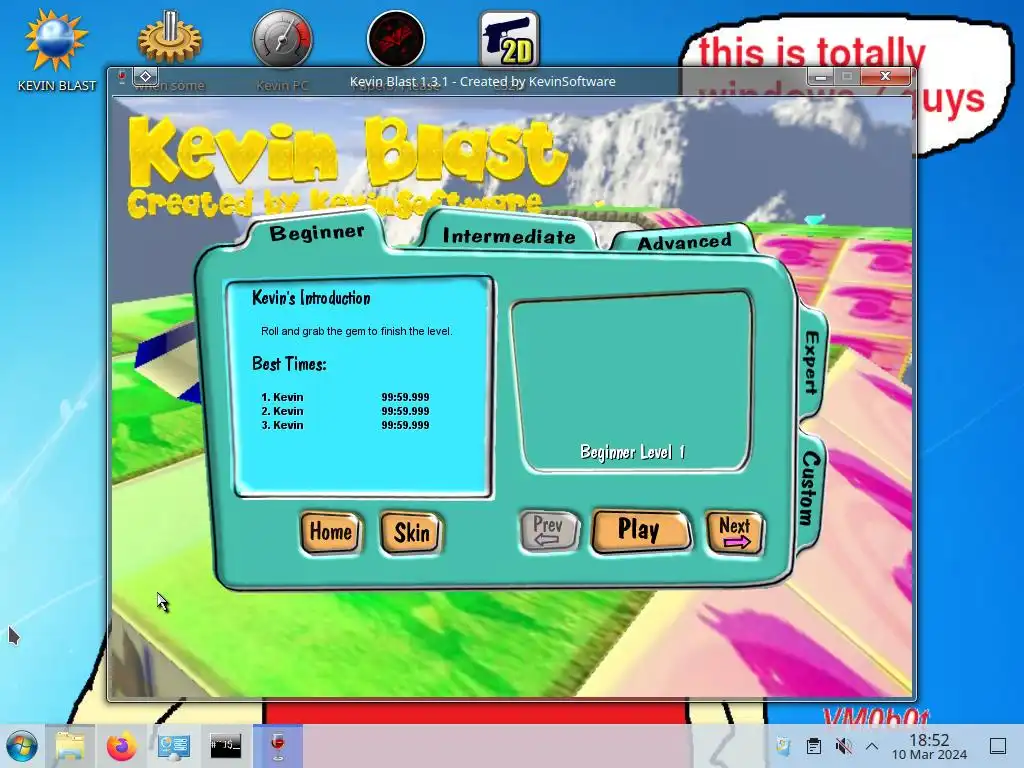Open the 2D pistol game desktop icon
This screenshot has width=1024, height=768.
click(x=509, y=39)
